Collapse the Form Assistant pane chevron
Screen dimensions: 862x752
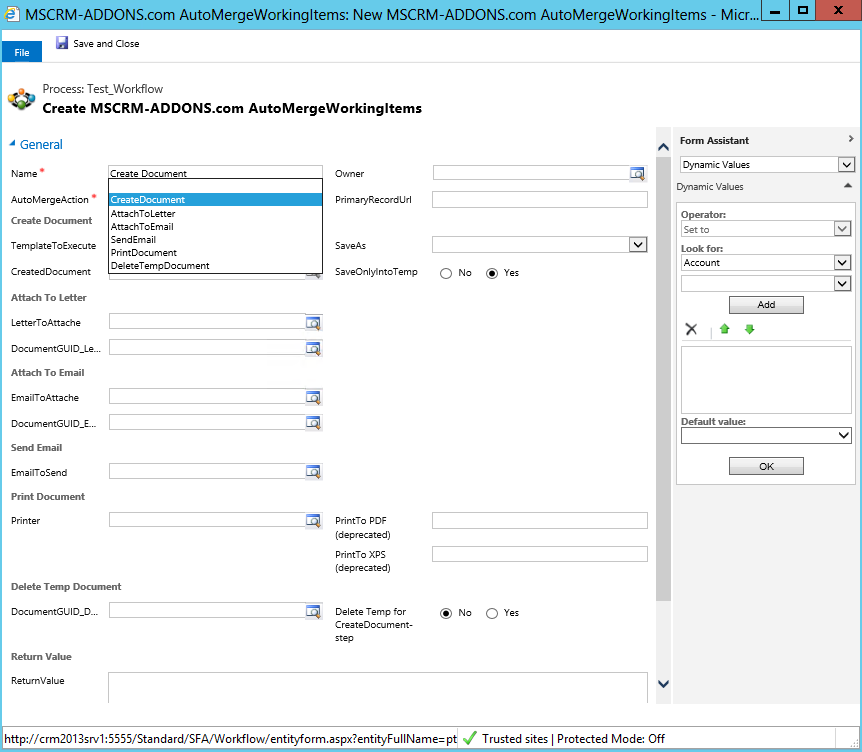point(850,139)
